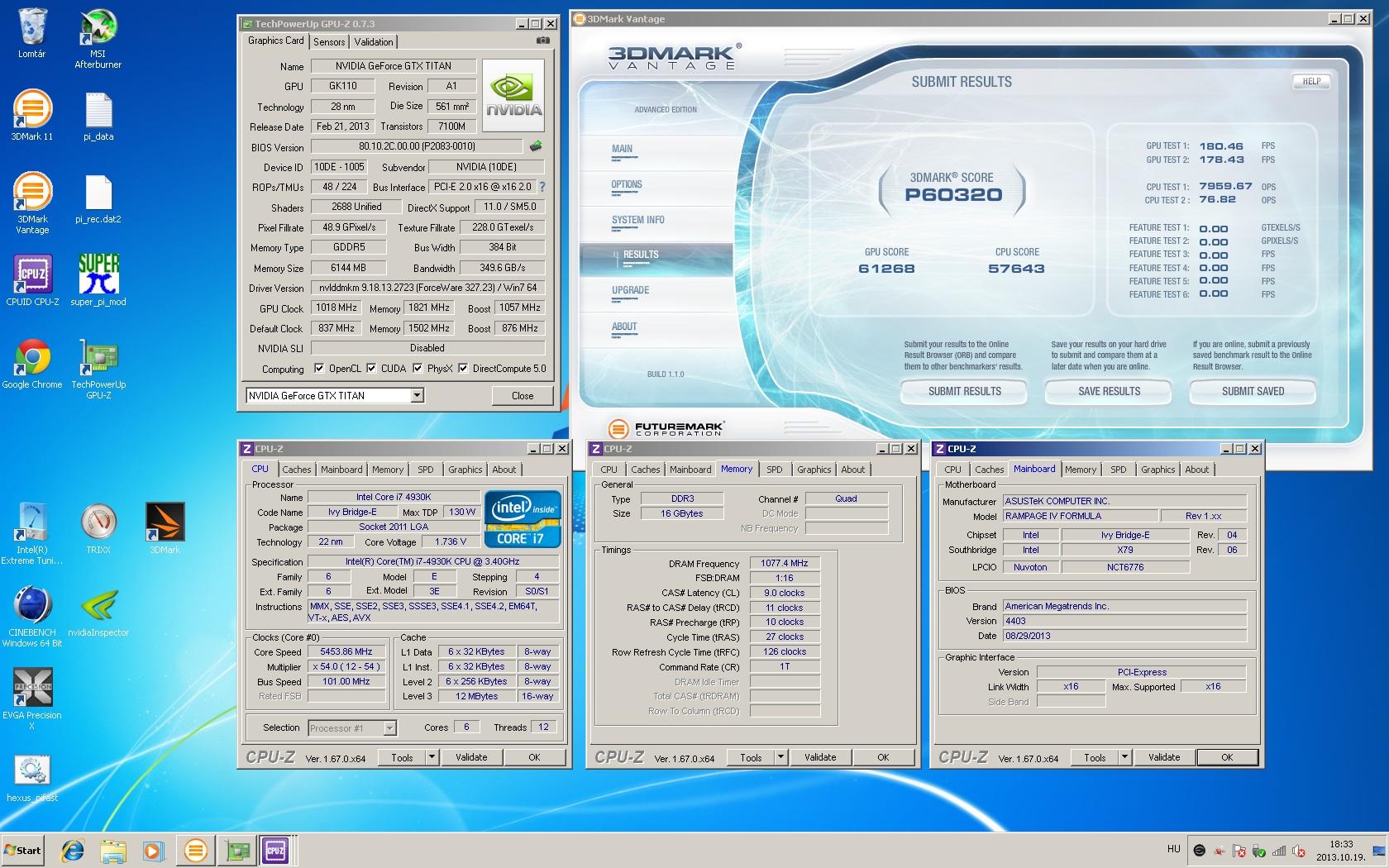
Task: Switch to CPU-Z via its taskbar button
Action: tap(276, 851)
